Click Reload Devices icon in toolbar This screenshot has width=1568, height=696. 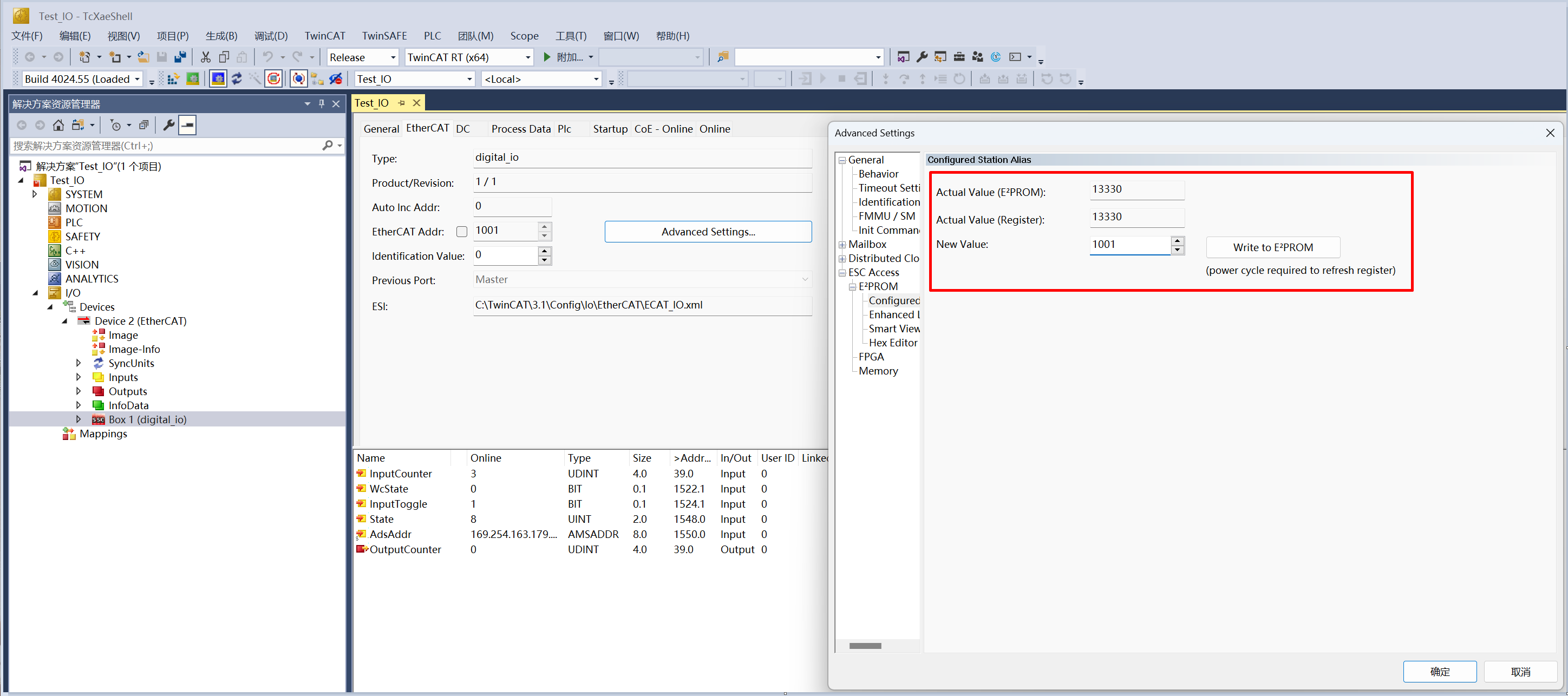(237, 79)
